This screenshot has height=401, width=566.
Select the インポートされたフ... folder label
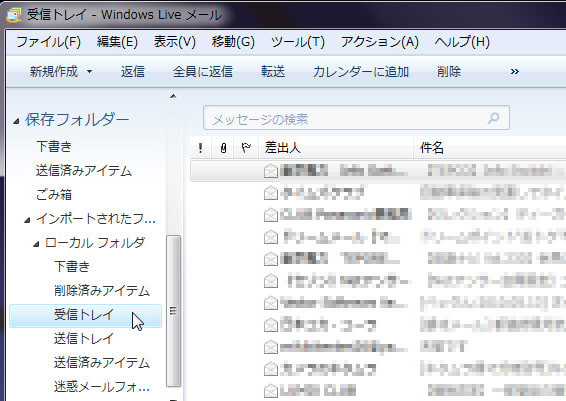pyautogui.click(x=96, y=218)
